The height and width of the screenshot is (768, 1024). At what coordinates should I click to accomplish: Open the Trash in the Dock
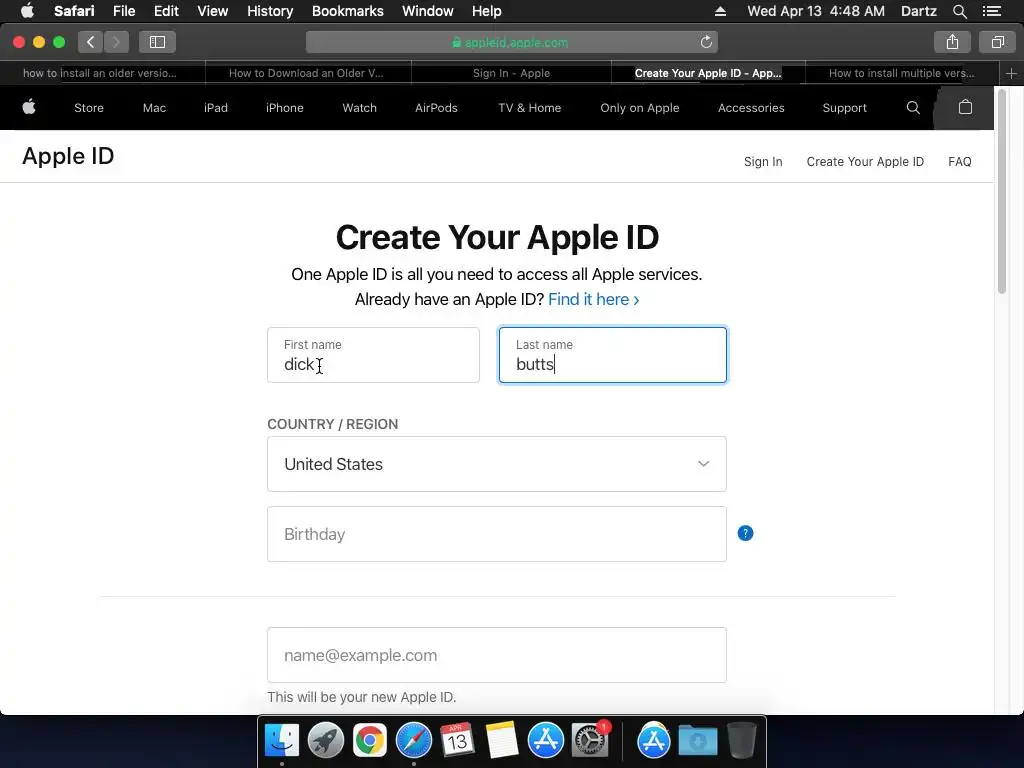[741, 740]
